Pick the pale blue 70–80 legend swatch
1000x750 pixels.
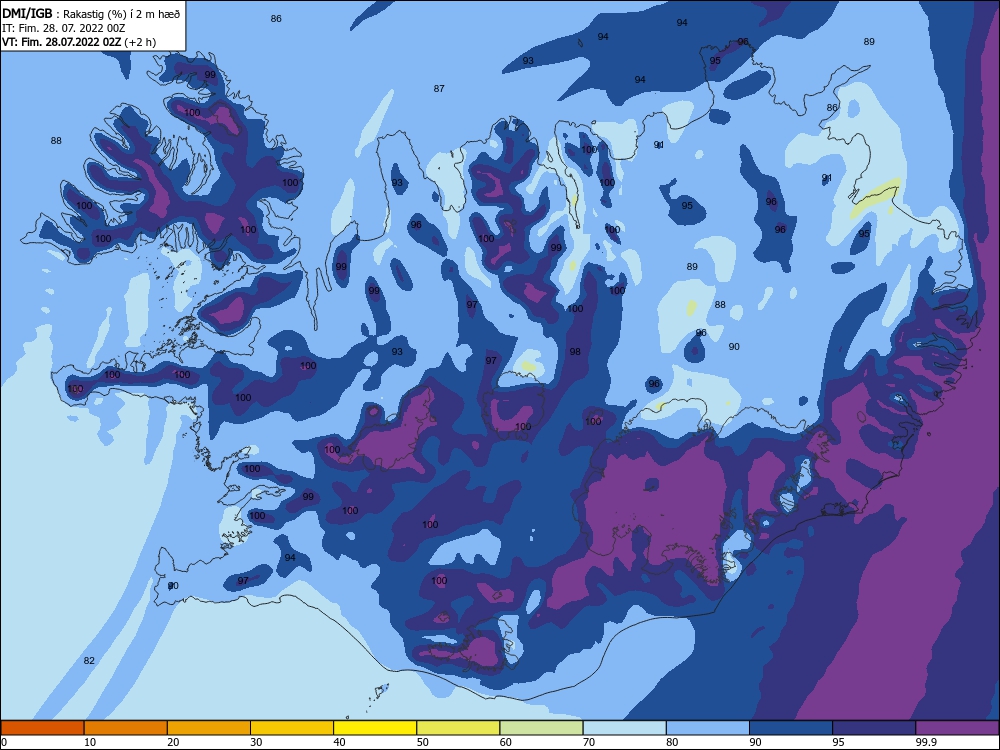click(x=625, y=728)
